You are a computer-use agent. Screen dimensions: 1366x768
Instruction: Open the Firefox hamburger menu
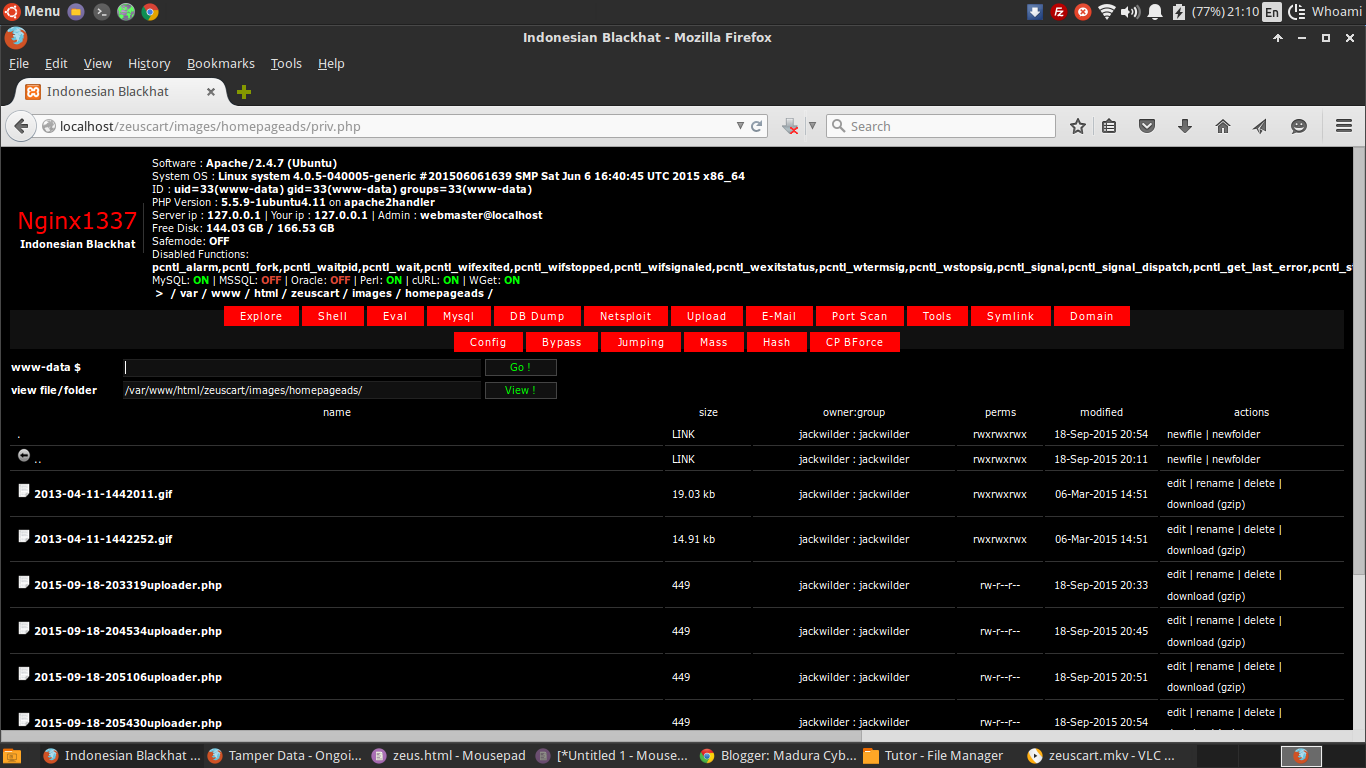[1344, 126]
